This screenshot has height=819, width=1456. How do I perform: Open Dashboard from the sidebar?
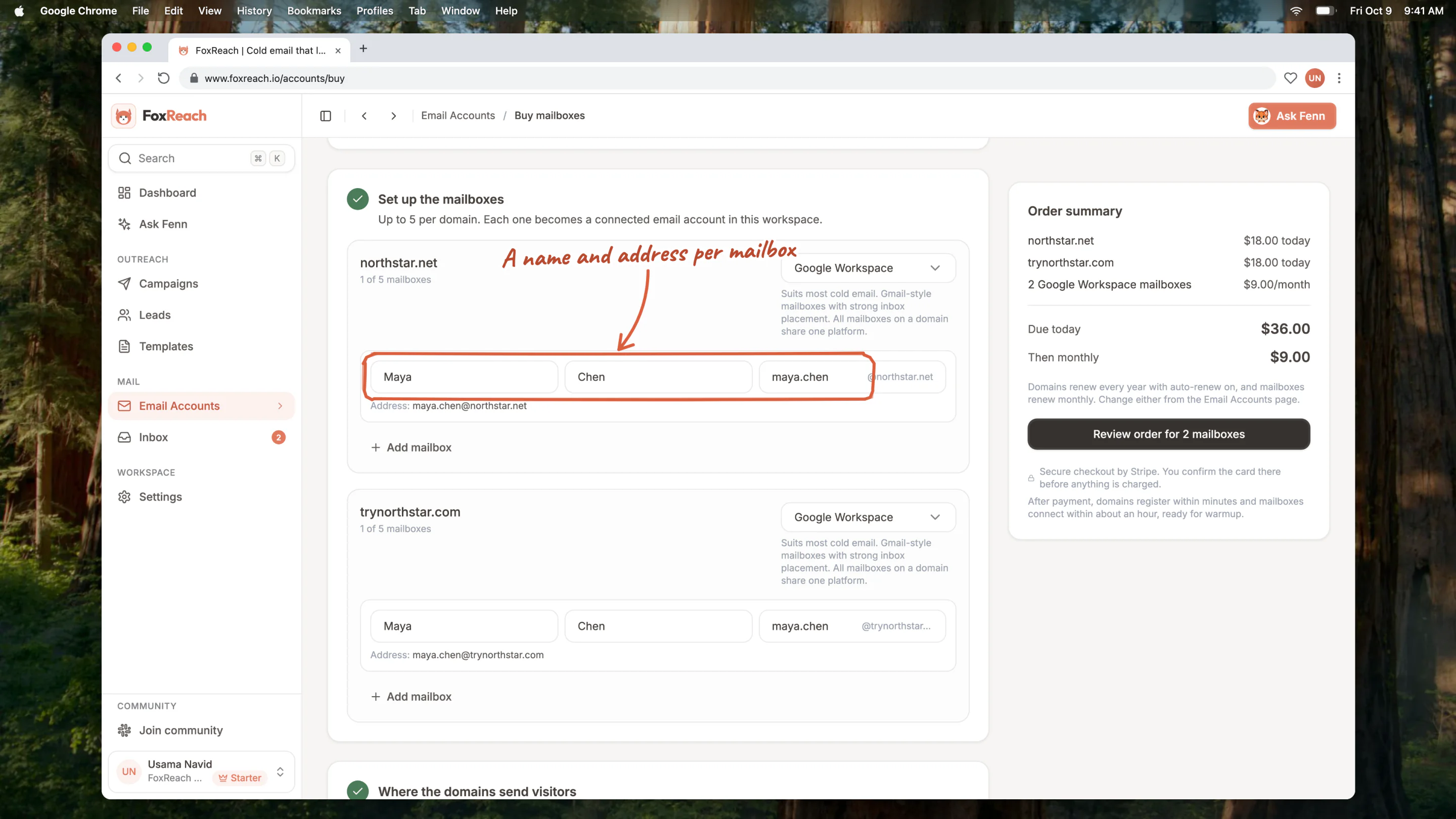(x=201, y=193)
